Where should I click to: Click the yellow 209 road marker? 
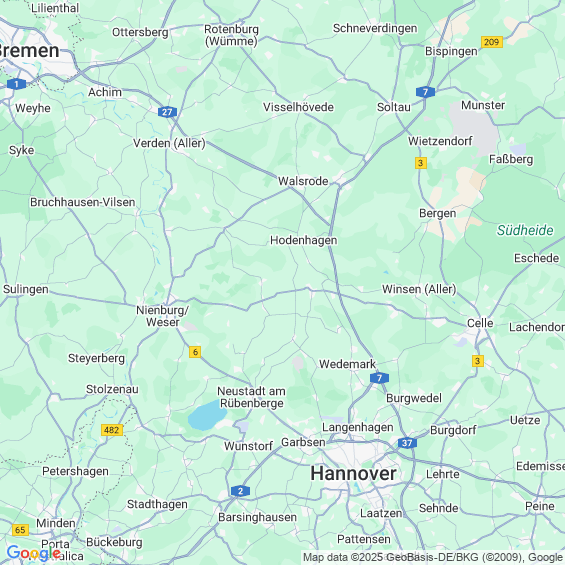[492, 42]
